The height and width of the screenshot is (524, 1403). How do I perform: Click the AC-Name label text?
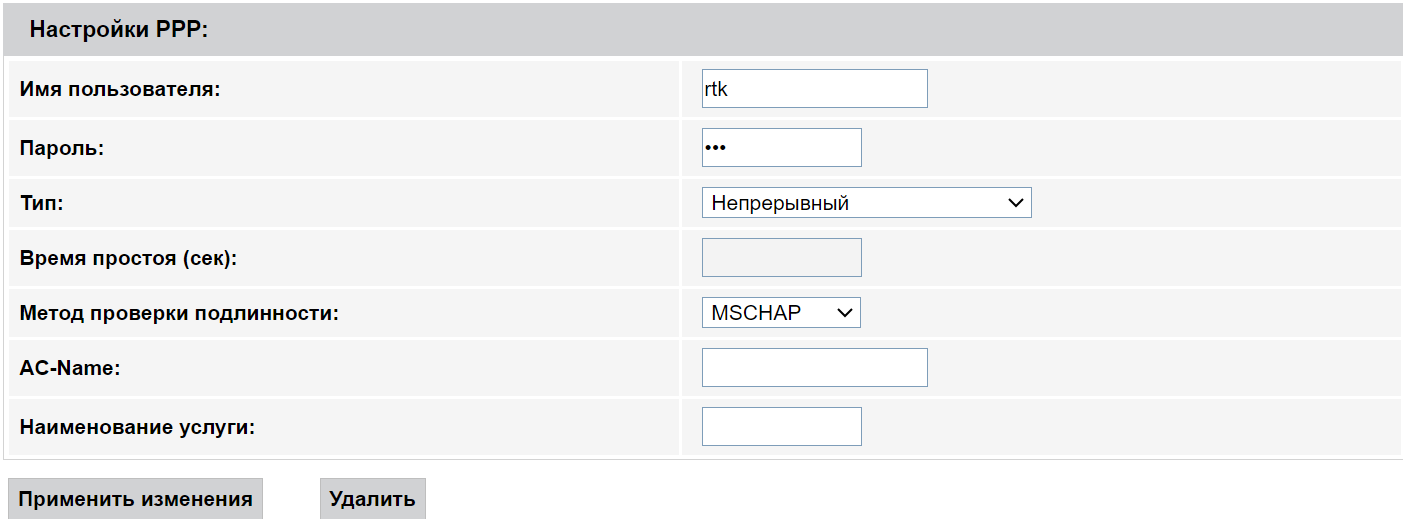70,367
